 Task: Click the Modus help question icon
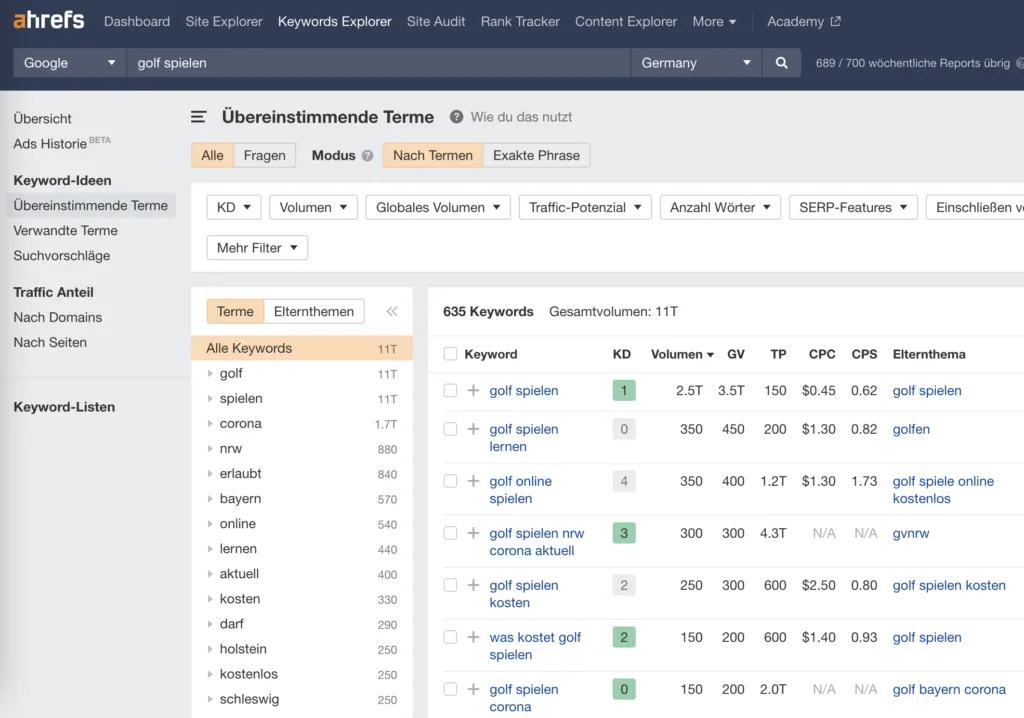(x=368, y=155)
